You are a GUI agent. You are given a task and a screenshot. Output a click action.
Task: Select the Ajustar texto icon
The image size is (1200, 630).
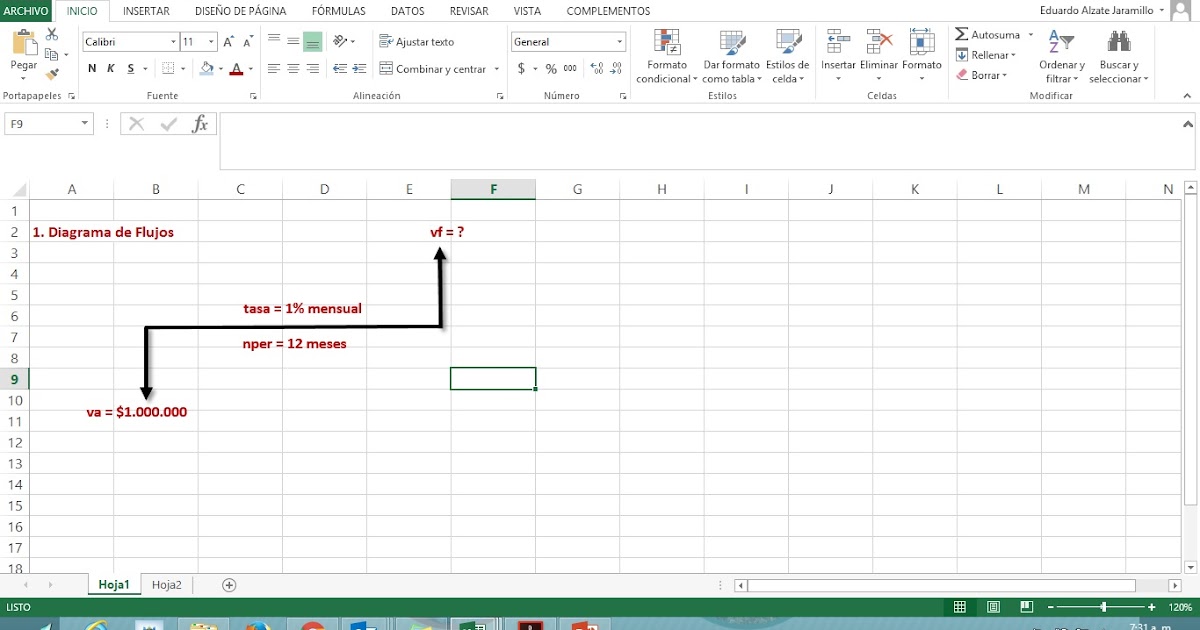point(387,41)
